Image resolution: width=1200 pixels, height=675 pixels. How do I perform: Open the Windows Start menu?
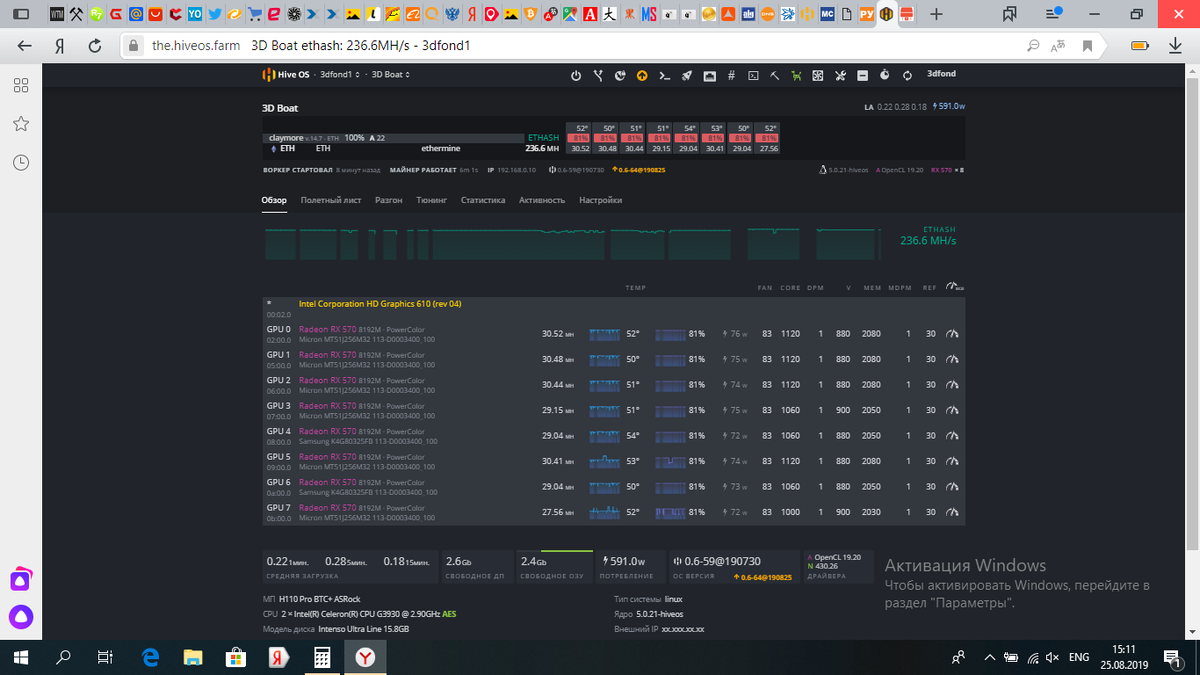coord(22,657)
